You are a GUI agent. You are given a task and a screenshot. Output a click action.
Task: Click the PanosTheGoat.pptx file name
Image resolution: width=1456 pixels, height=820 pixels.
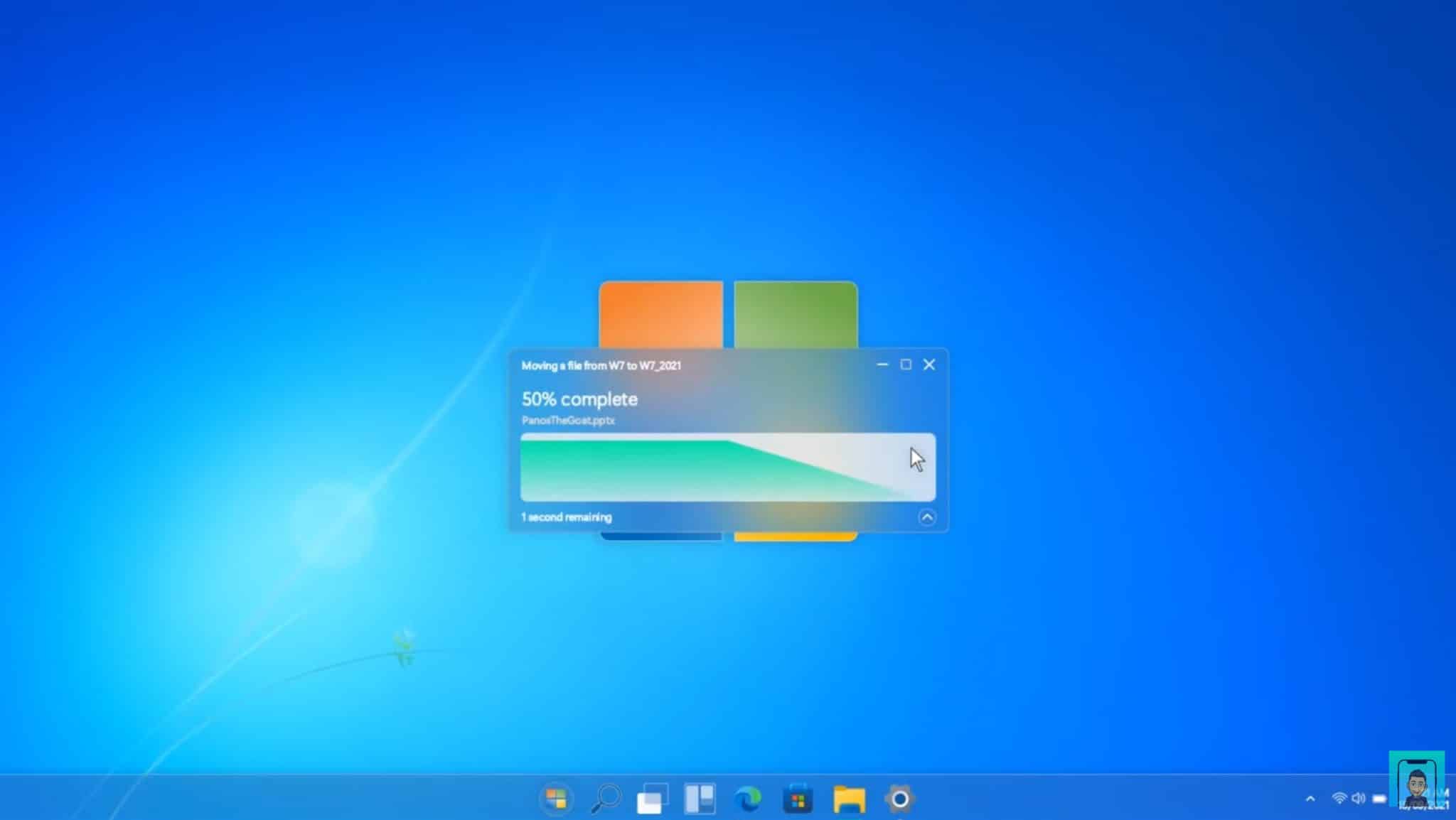point(568,420)
